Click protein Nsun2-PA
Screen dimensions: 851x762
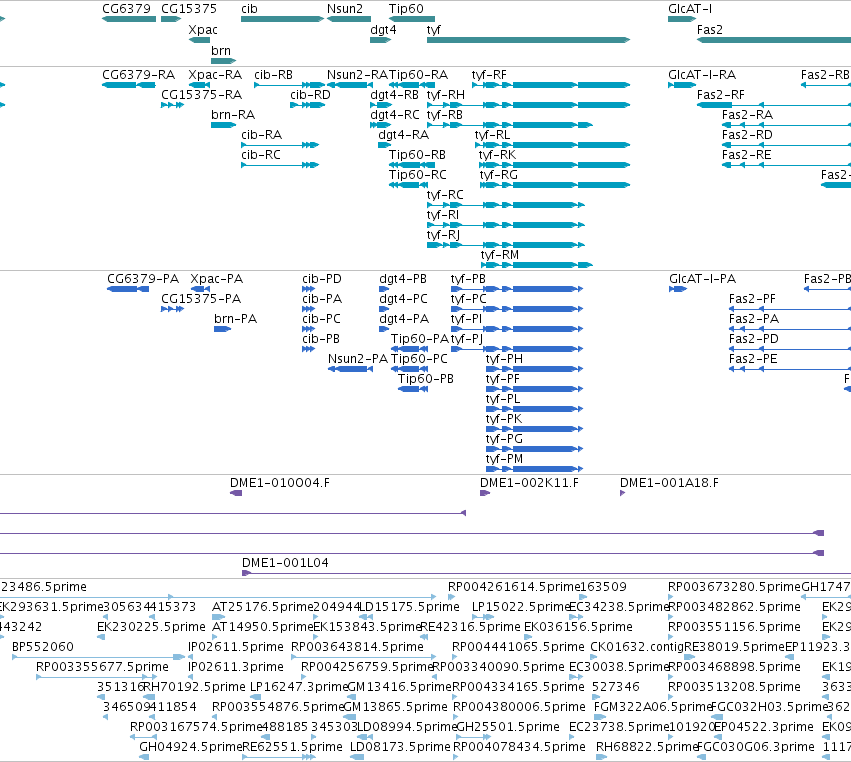358,359
